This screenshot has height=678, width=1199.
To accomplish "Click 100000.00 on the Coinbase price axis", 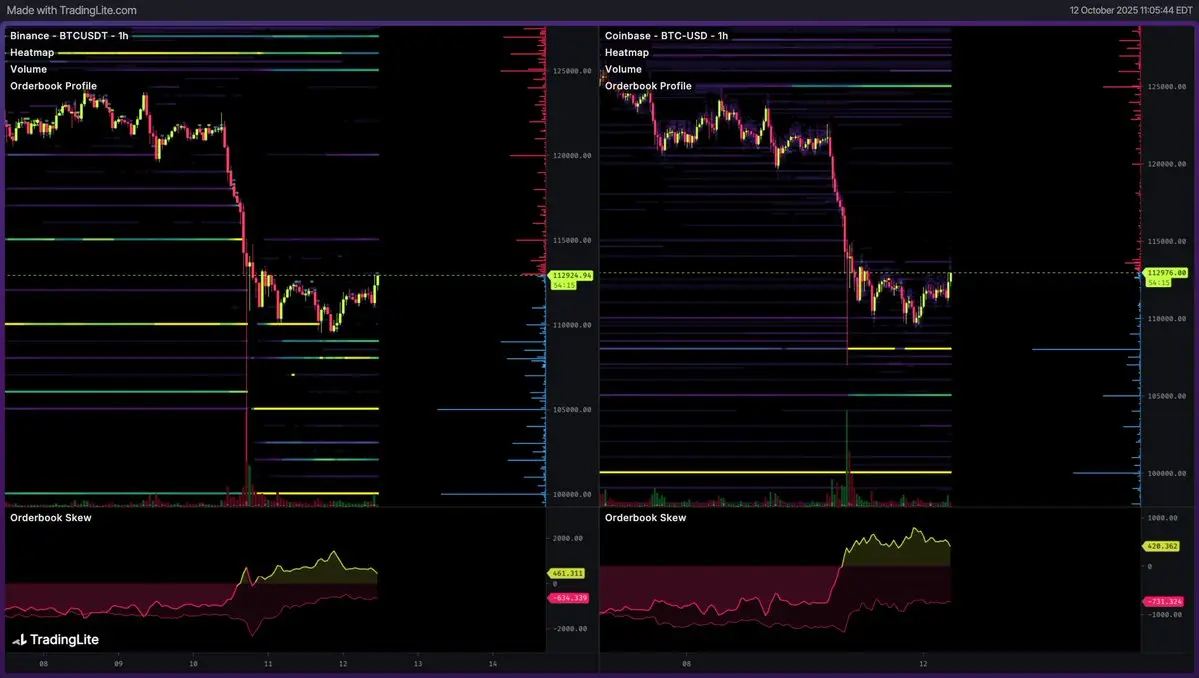I will [1167, 474].
